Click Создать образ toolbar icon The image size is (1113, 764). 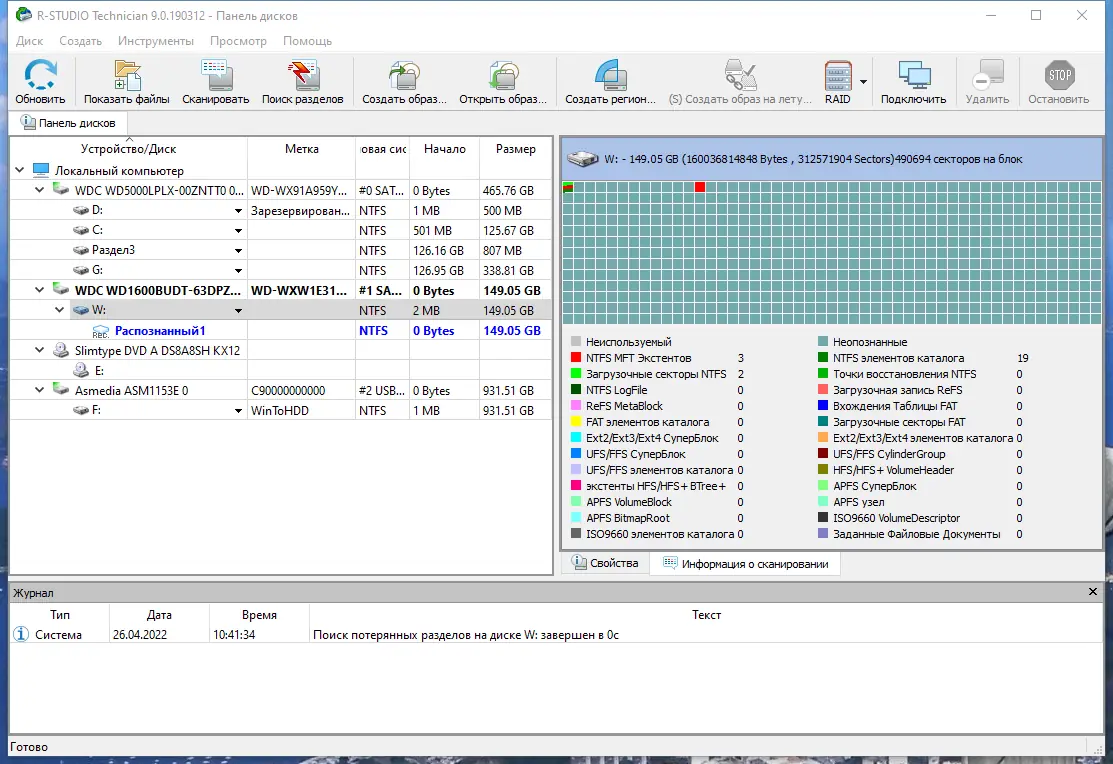[x=405, y=75]
